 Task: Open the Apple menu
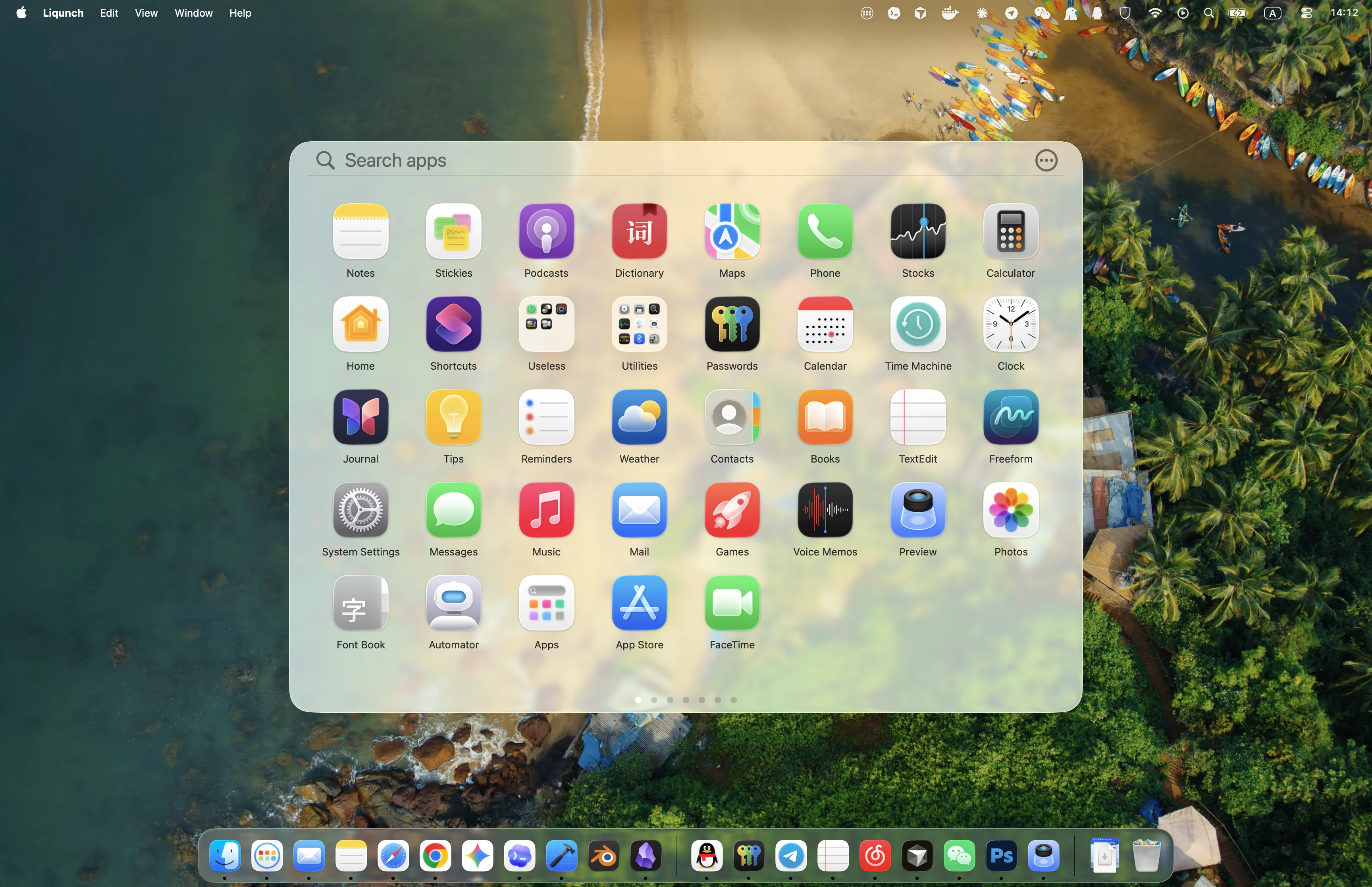pos(21,13)
